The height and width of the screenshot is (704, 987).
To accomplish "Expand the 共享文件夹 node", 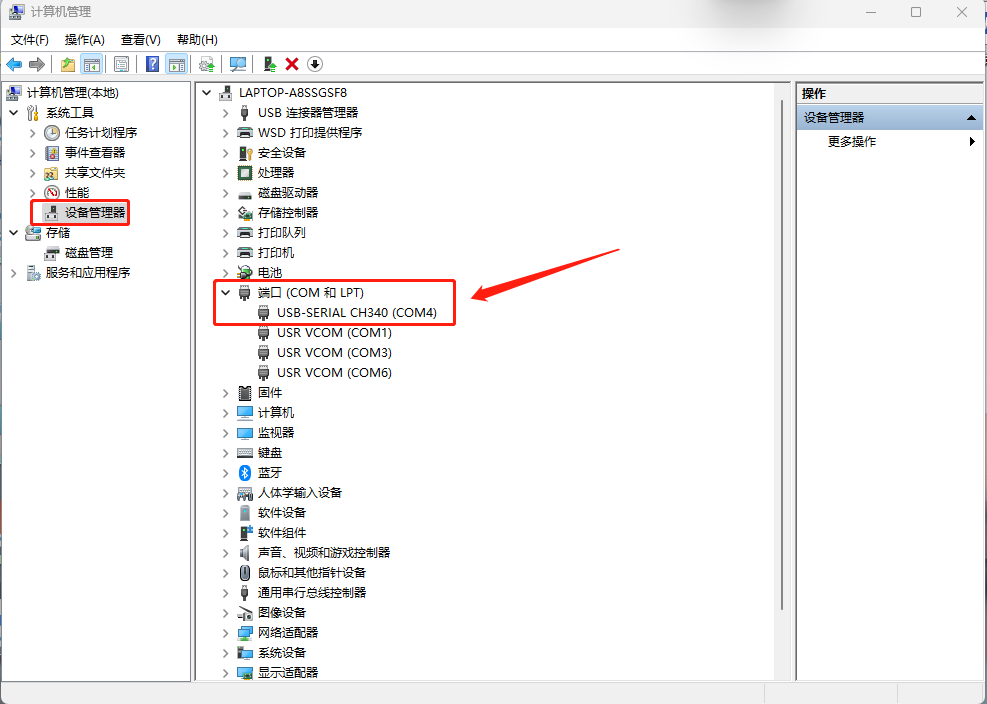I will point(33,173).
